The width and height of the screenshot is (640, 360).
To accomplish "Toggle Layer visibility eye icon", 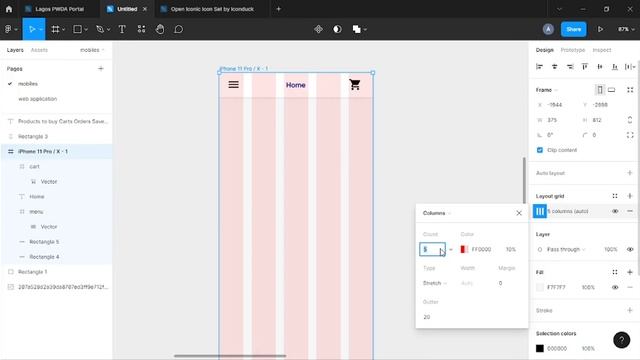I will pyautogui.click(x=630, y=249).
